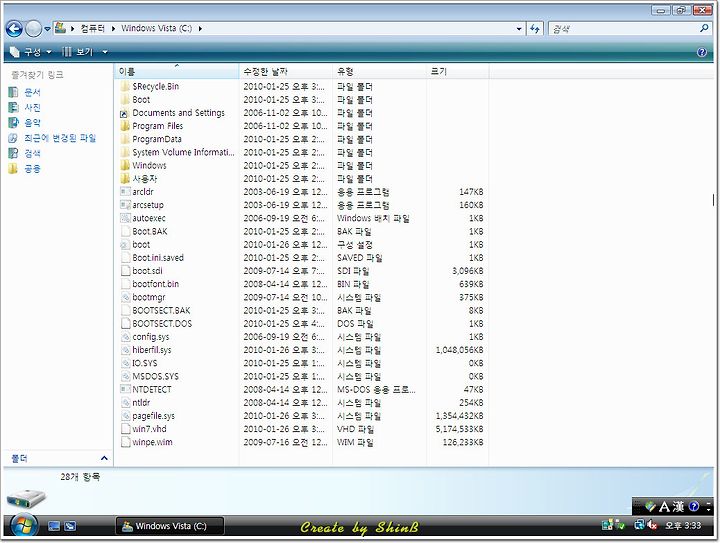720x543 pixels.
Task: Select boot.sdi file name
Action: click(x=147, y=271)
